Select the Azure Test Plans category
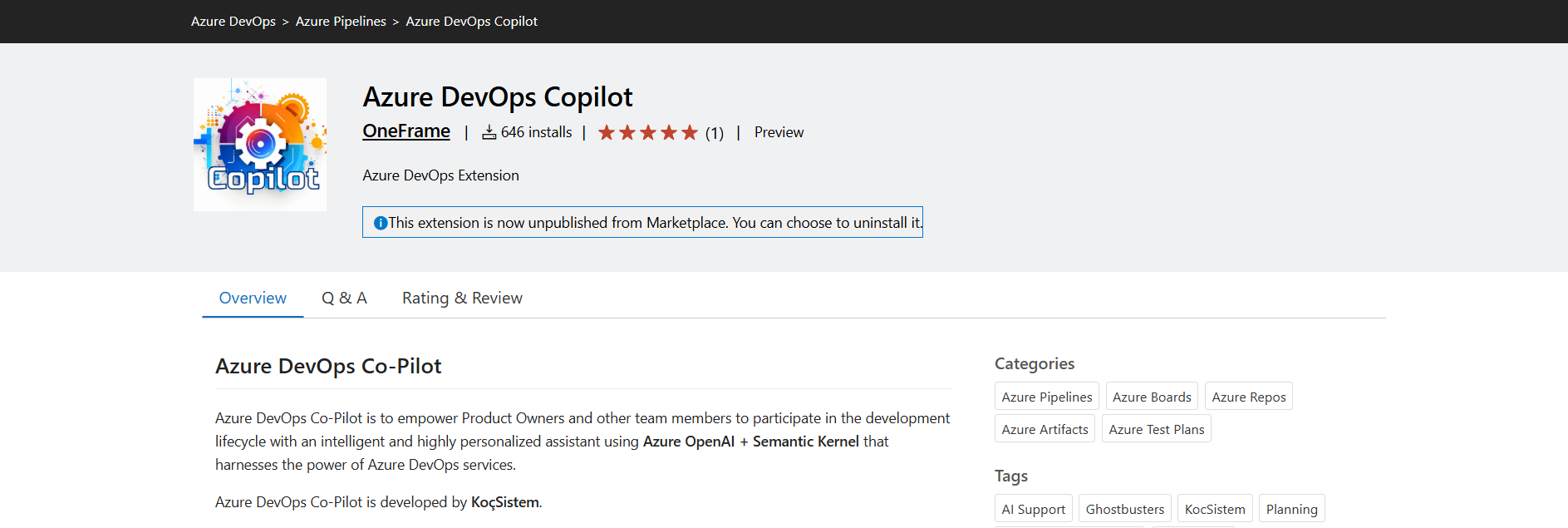1568x528 pixels. click(1157, 429)
